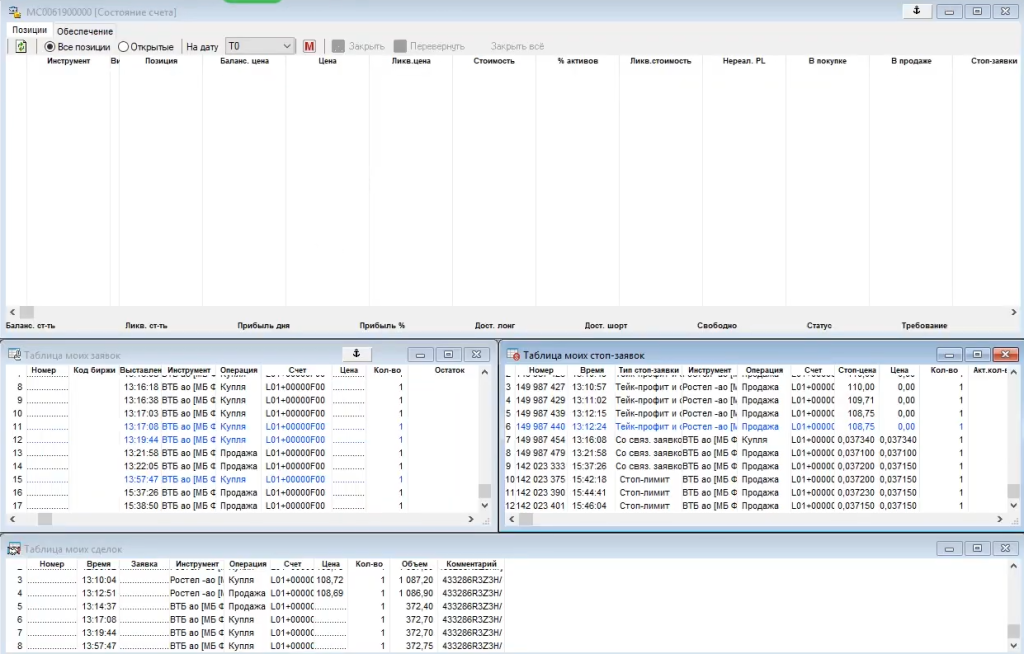Select the "Все позиции" radio button
This screenshot has height=654, width=1024.
tap(50, 47)
